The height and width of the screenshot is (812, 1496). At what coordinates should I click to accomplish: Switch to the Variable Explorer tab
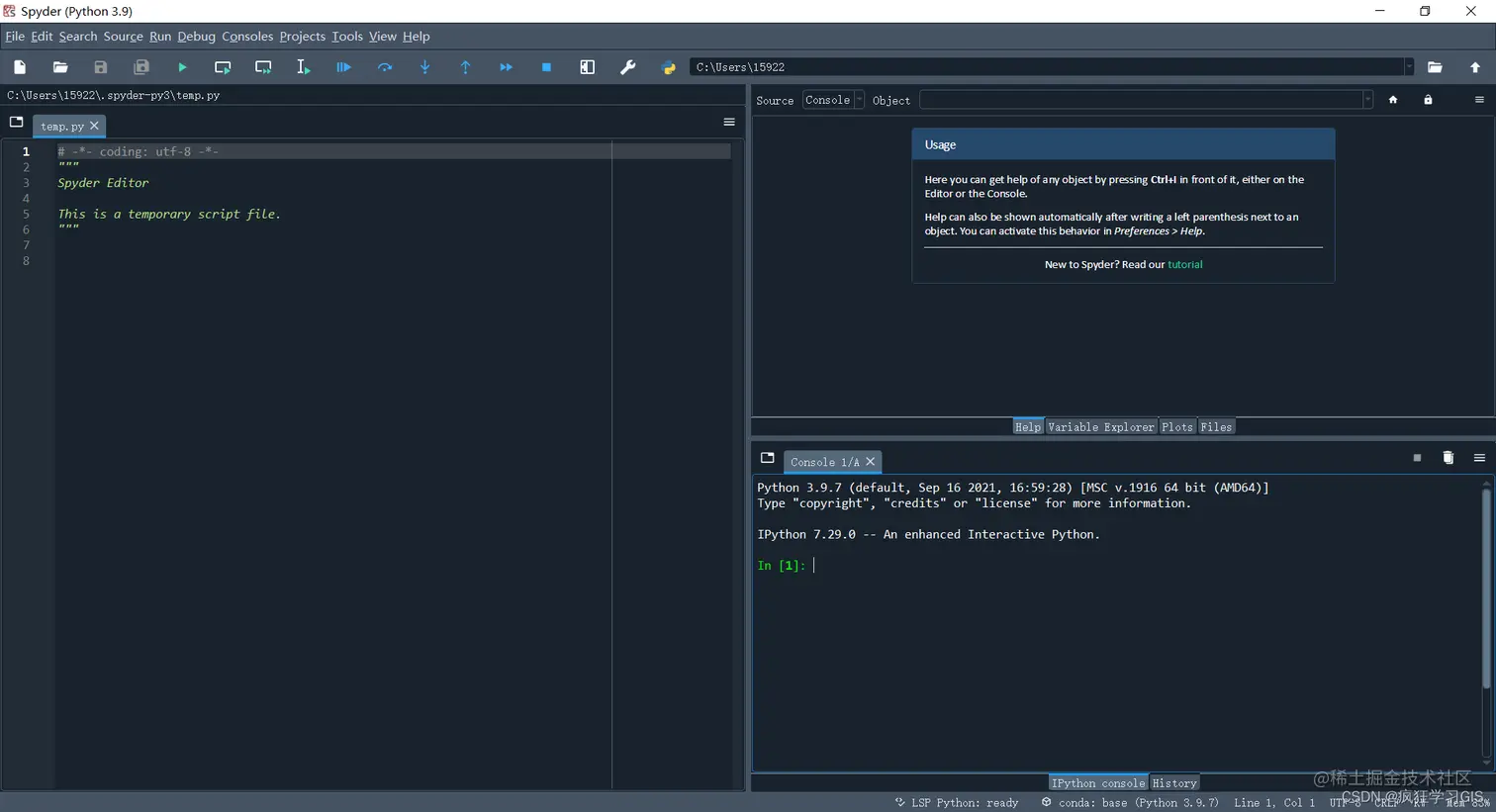[1100, 427]
